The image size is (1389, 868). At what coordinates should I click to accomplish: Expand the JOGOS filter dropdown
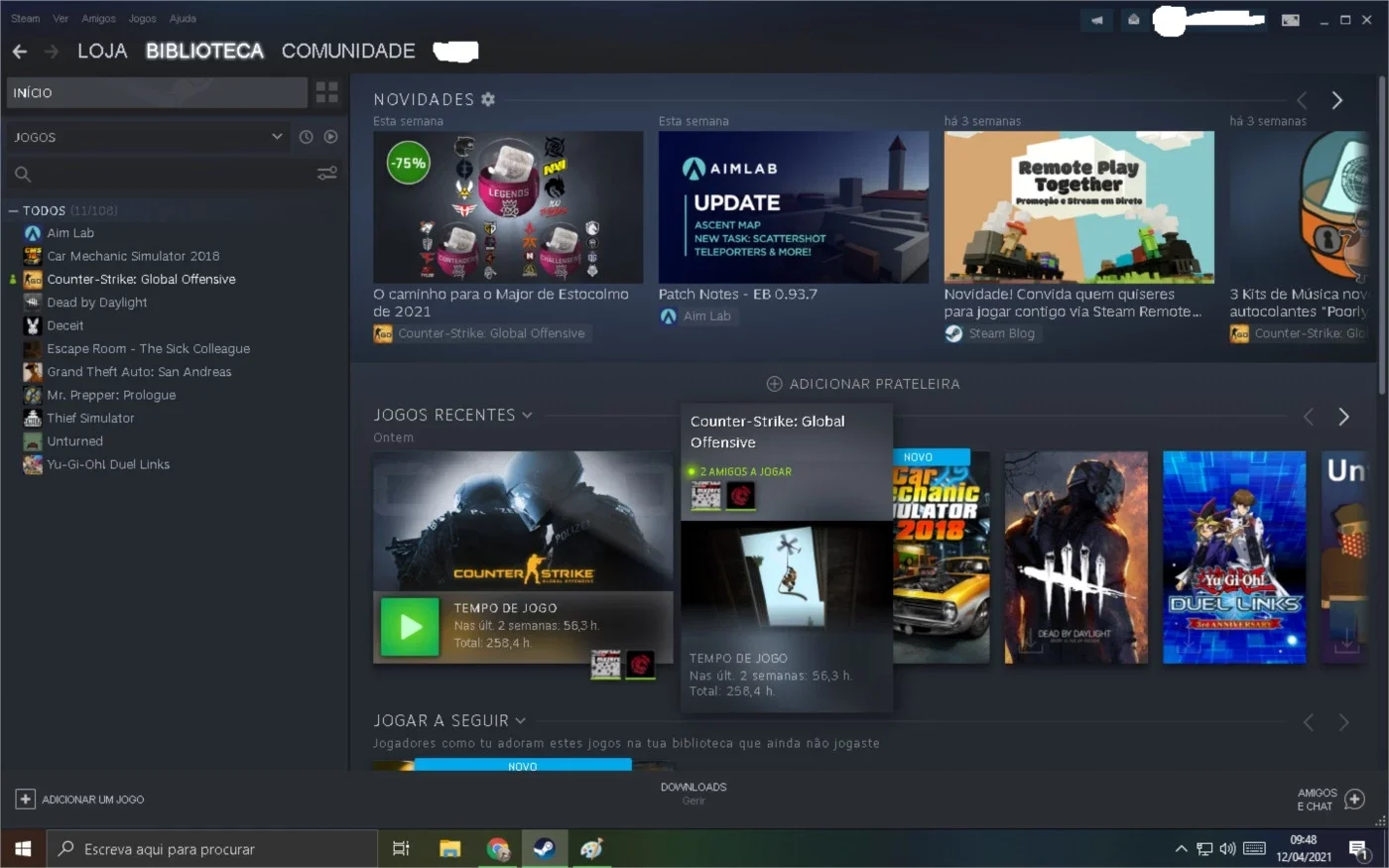click(149, 137)
